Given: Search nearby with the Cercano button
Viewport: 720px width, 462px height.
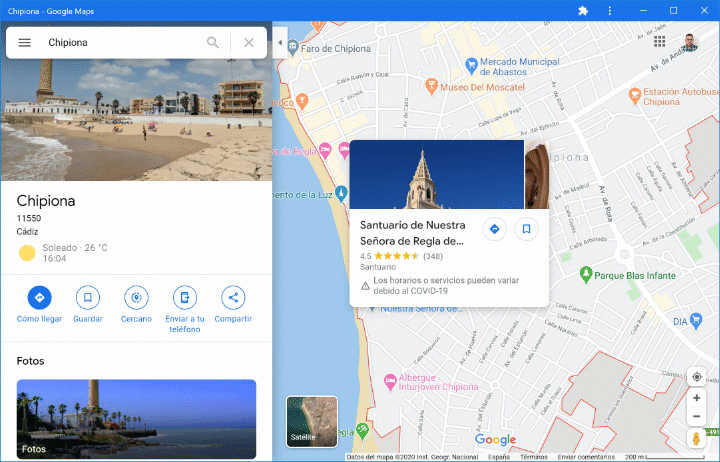Looking at the screenshot, I should (x=136, y=304).
